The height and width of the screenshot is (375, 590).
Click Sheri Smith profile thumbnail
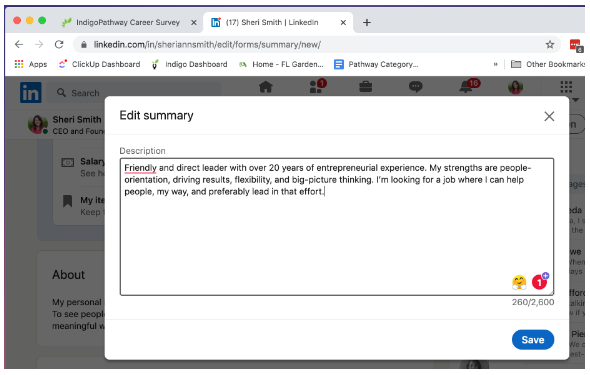[x=38, y=124]
